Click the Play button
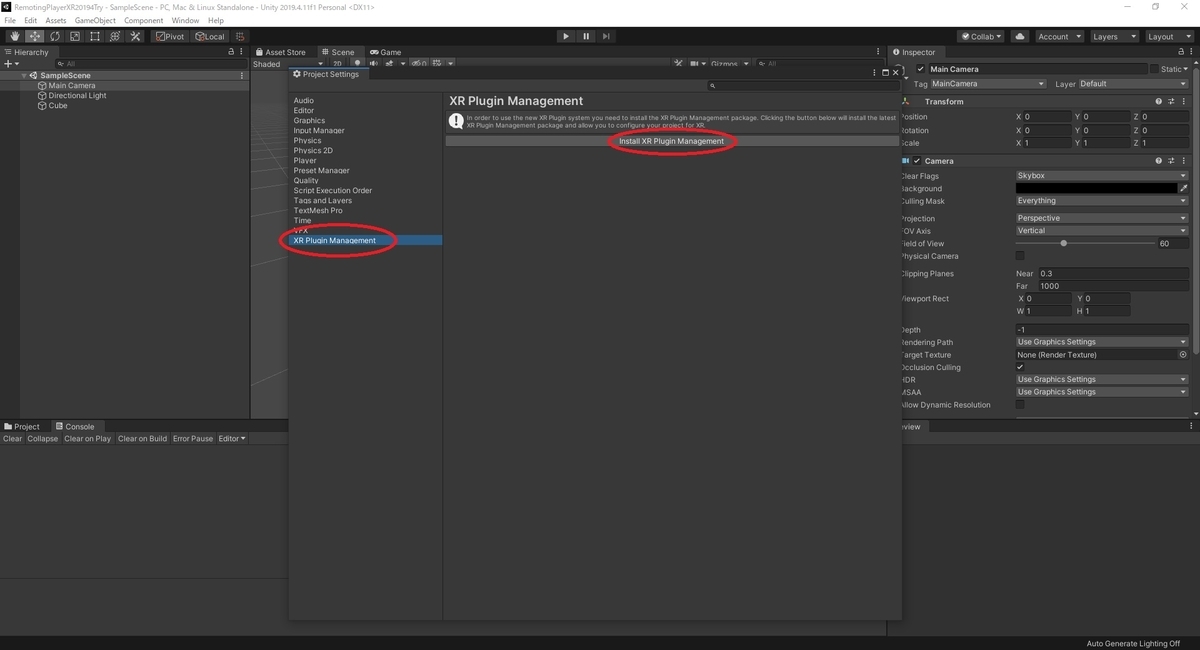 click(x=565, y=36)
